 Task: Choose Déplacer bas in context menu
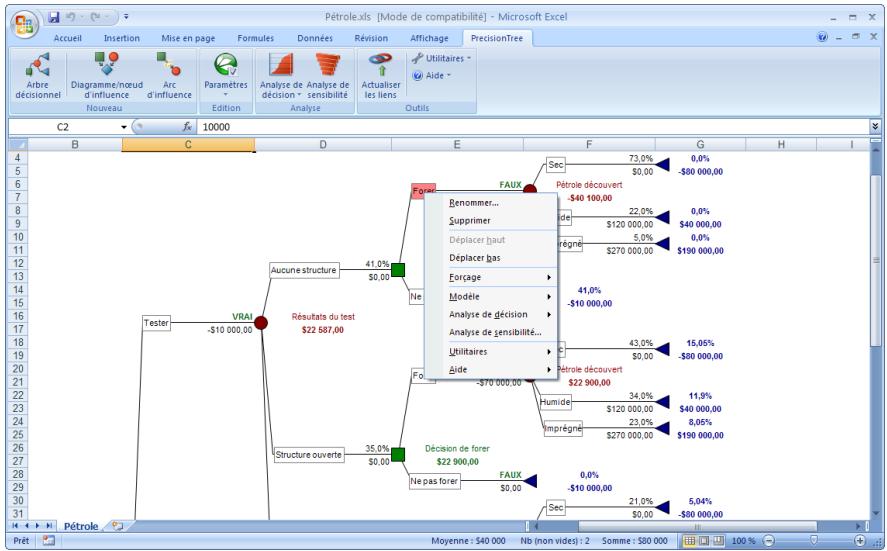(x=491, y=258)
